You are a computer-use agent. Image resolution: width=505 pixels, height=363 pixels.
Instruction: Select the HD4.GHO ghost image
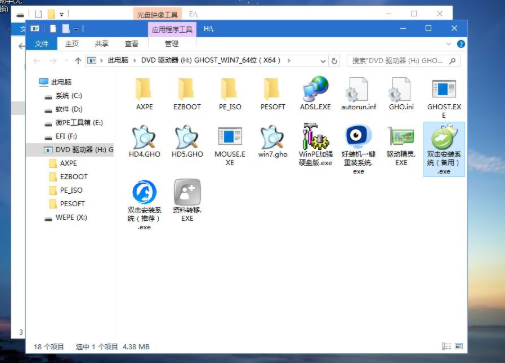[144, 141]
